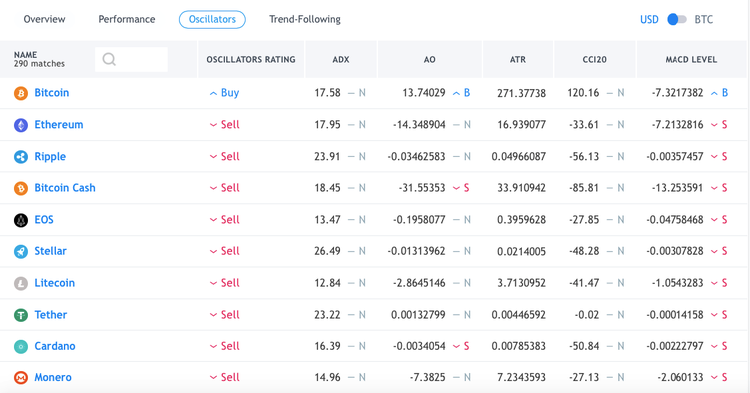Click the Bitcoin coin icon
750x393 pixels.
pyautogui.click(x=21, y=93)
